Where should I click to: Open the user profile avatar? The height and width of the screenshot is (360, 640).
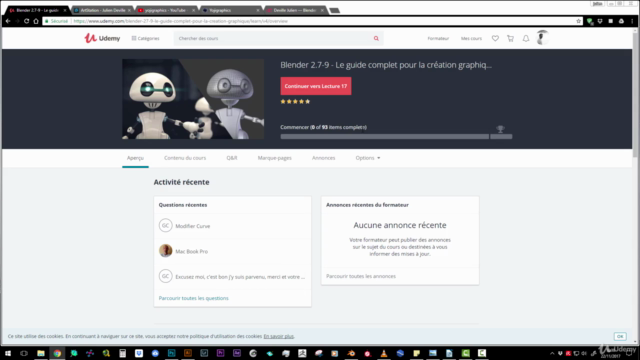[x=542, y=38]
